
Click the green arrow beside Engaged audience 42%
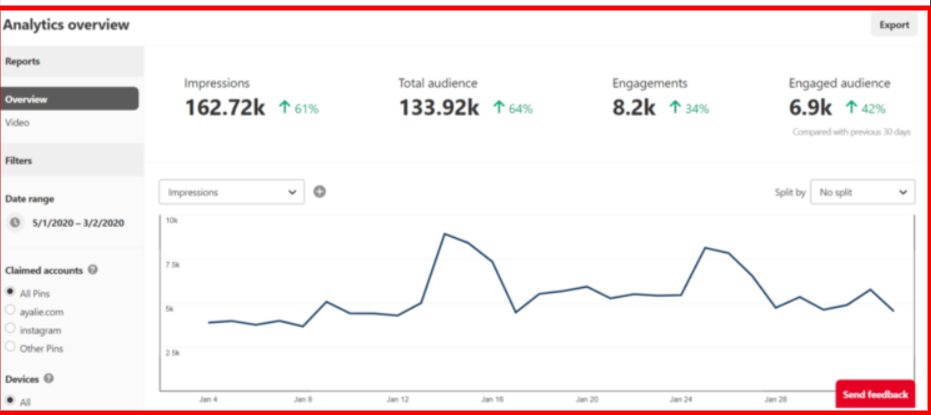pos(851,107)
